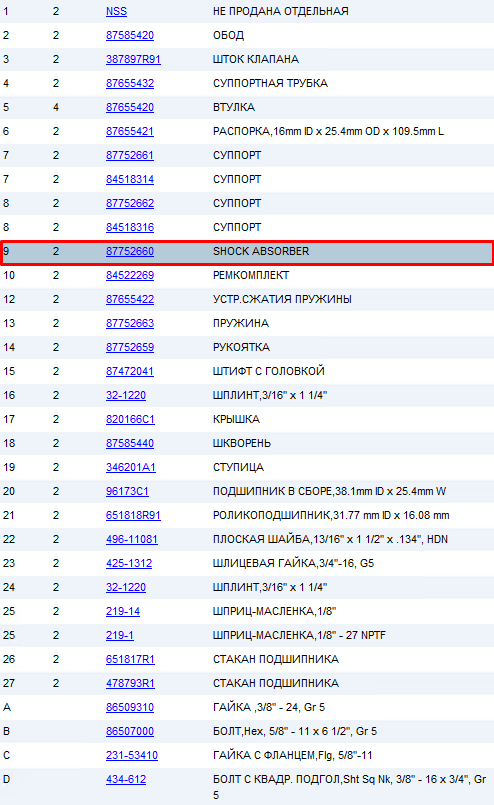Click carriage bolt part 434-612
This screenshot has width=494, height=805.
click(x=126, y=779)
